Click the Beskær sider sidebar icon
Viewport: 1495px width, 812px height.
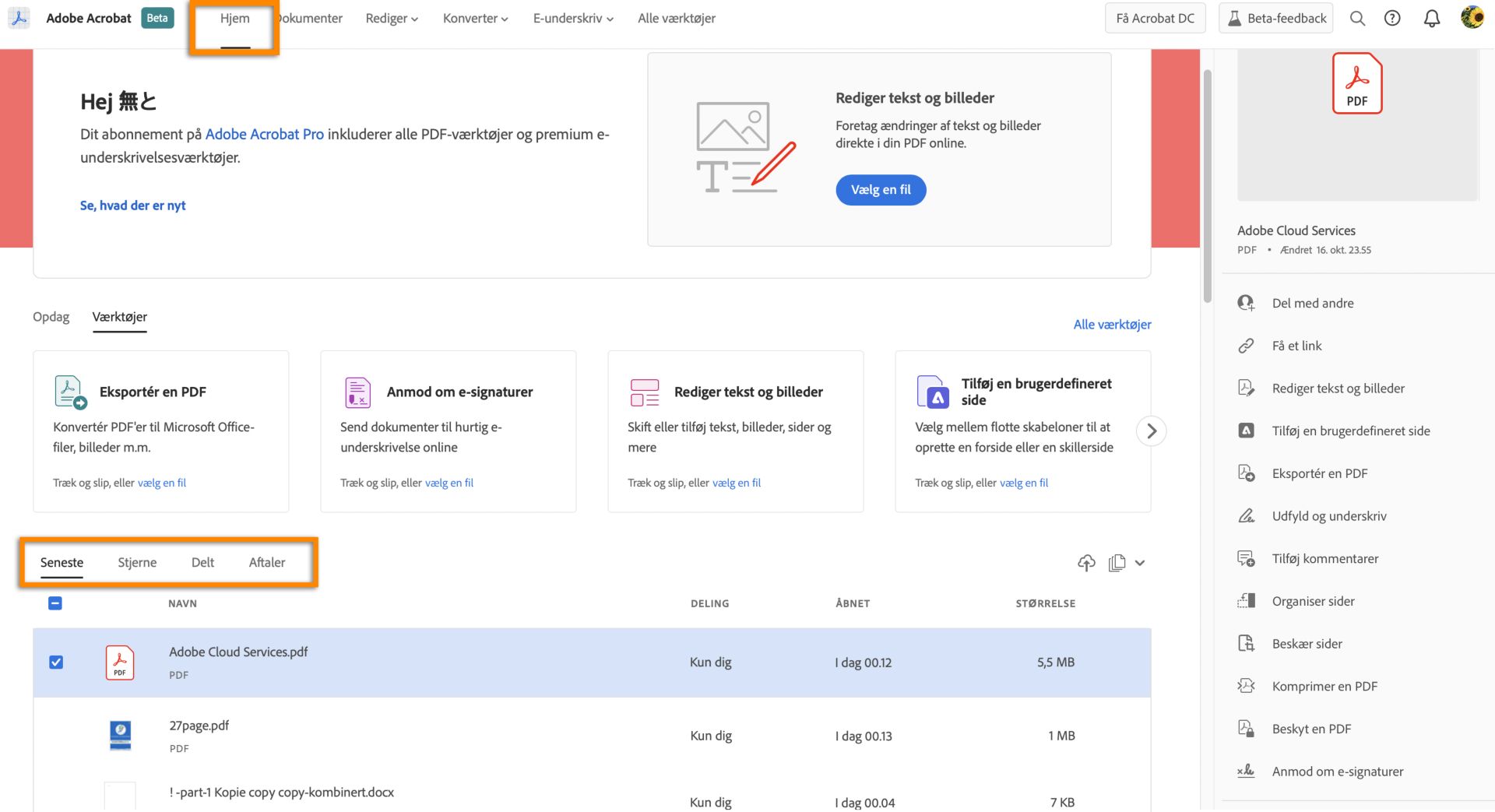[1246, 643]
